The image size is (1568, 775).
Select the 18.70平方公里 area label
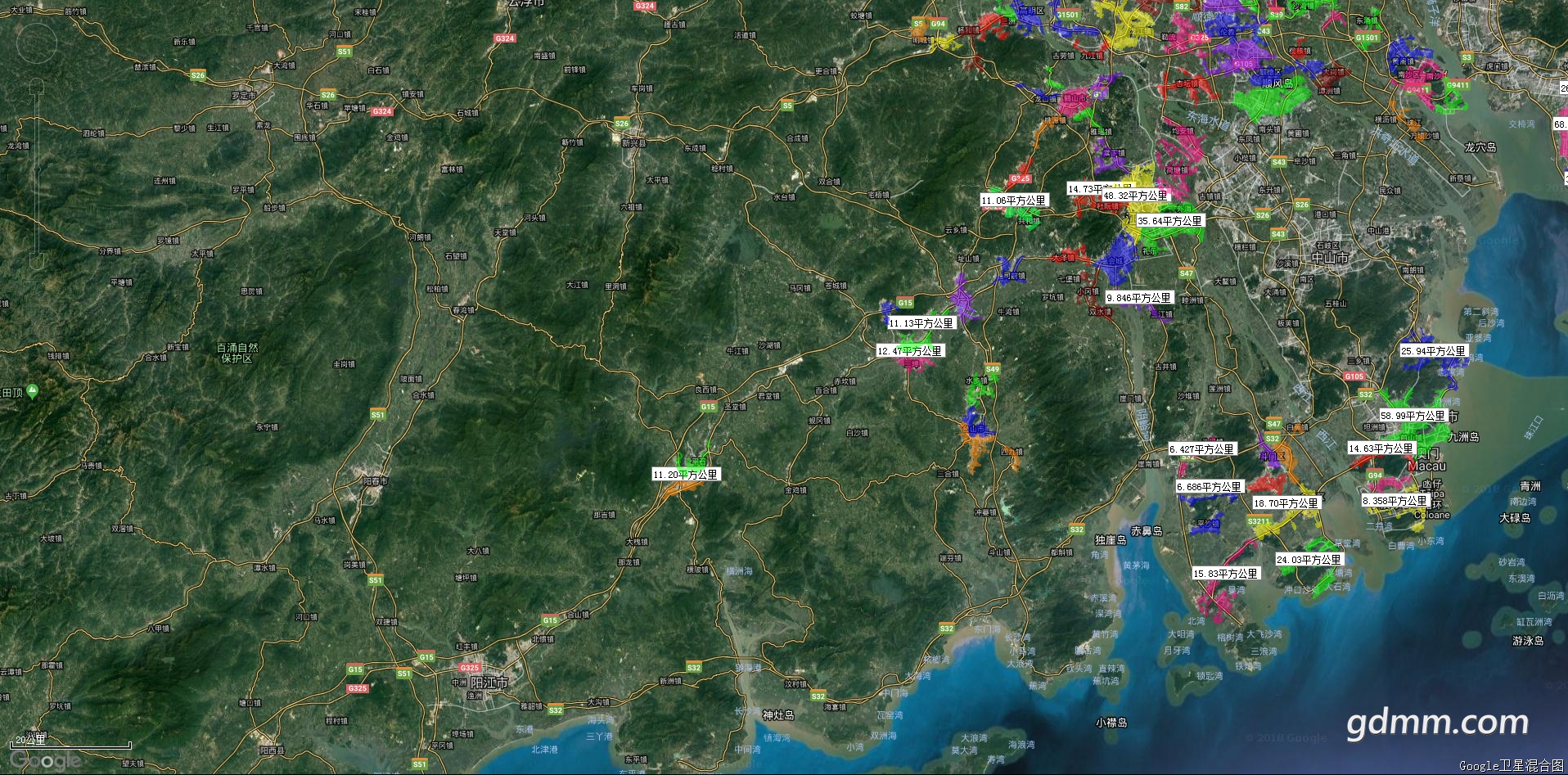pos(1286,503)
